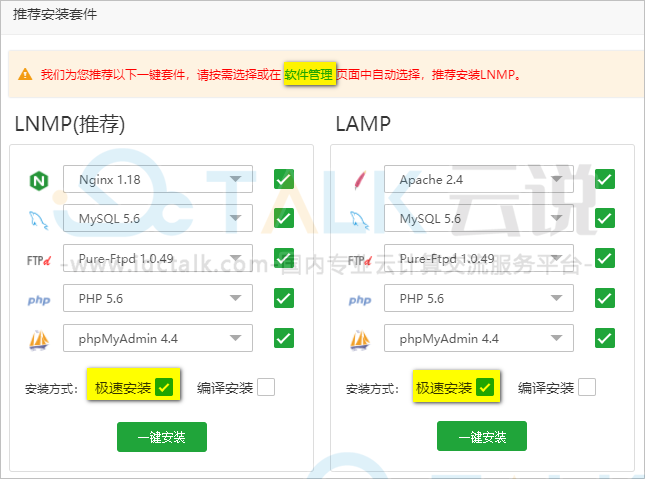Enable 编译安装 checkbox under LAMP
The image size is (645, 479).
pyautogui.click(x=587, y=387)
